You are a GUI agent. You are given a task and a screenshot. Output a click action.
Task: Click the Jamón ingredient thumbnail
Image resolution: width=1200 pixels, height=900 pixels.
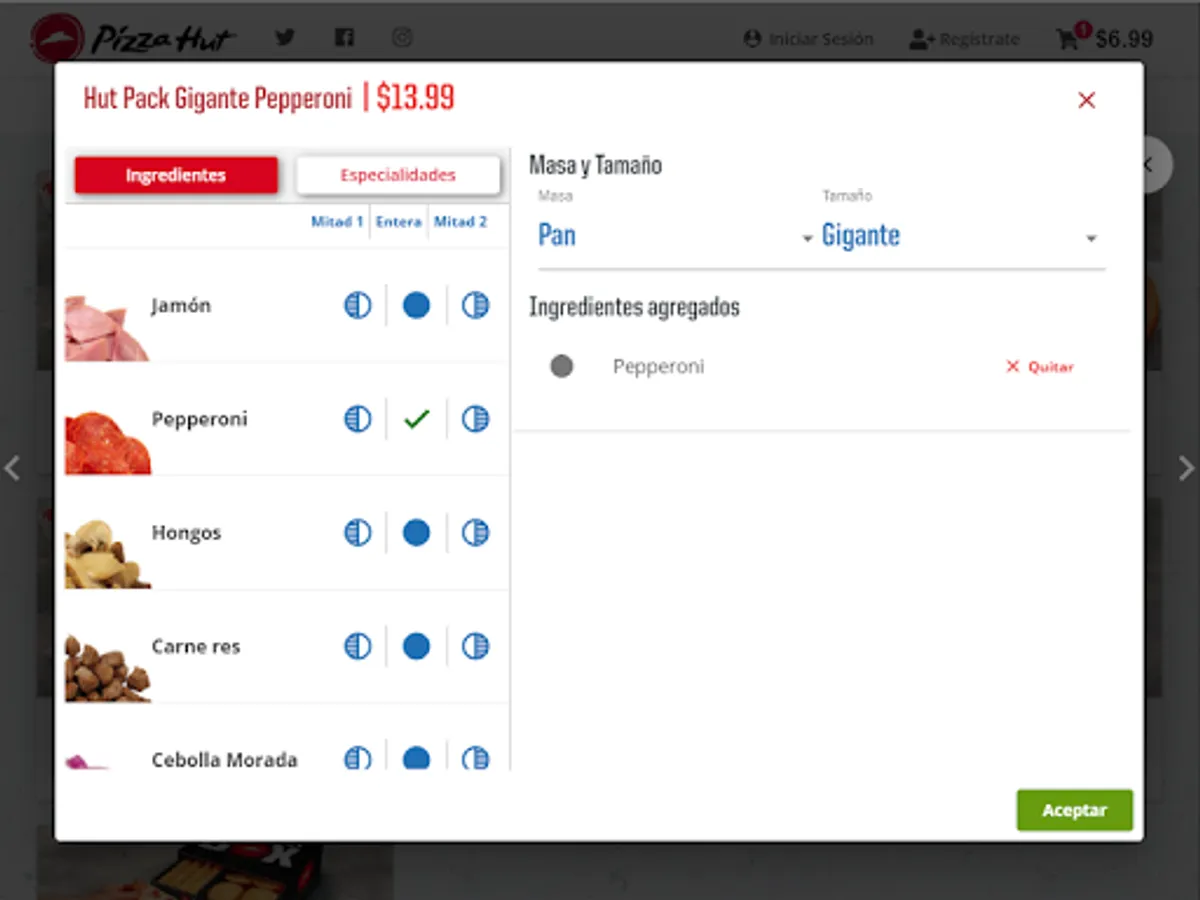(106, 328)
